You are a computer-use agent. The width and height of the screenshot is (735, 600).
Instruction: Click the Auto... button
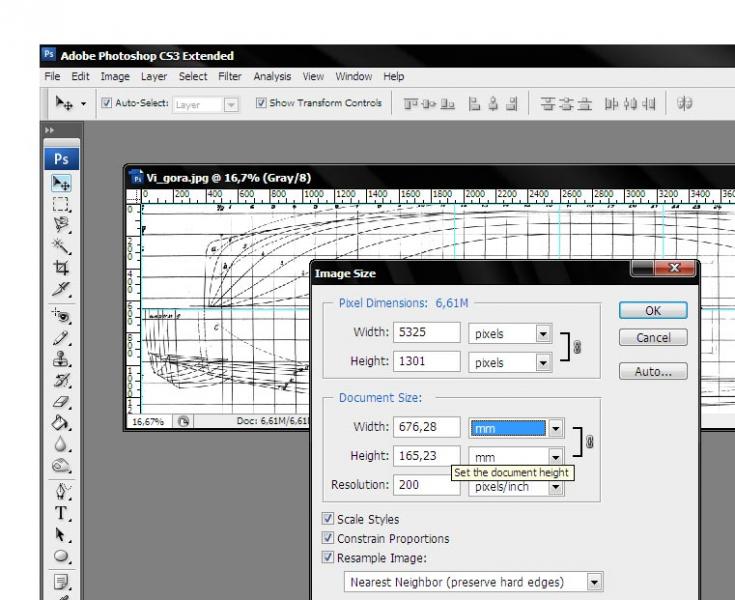click(653, 371)
